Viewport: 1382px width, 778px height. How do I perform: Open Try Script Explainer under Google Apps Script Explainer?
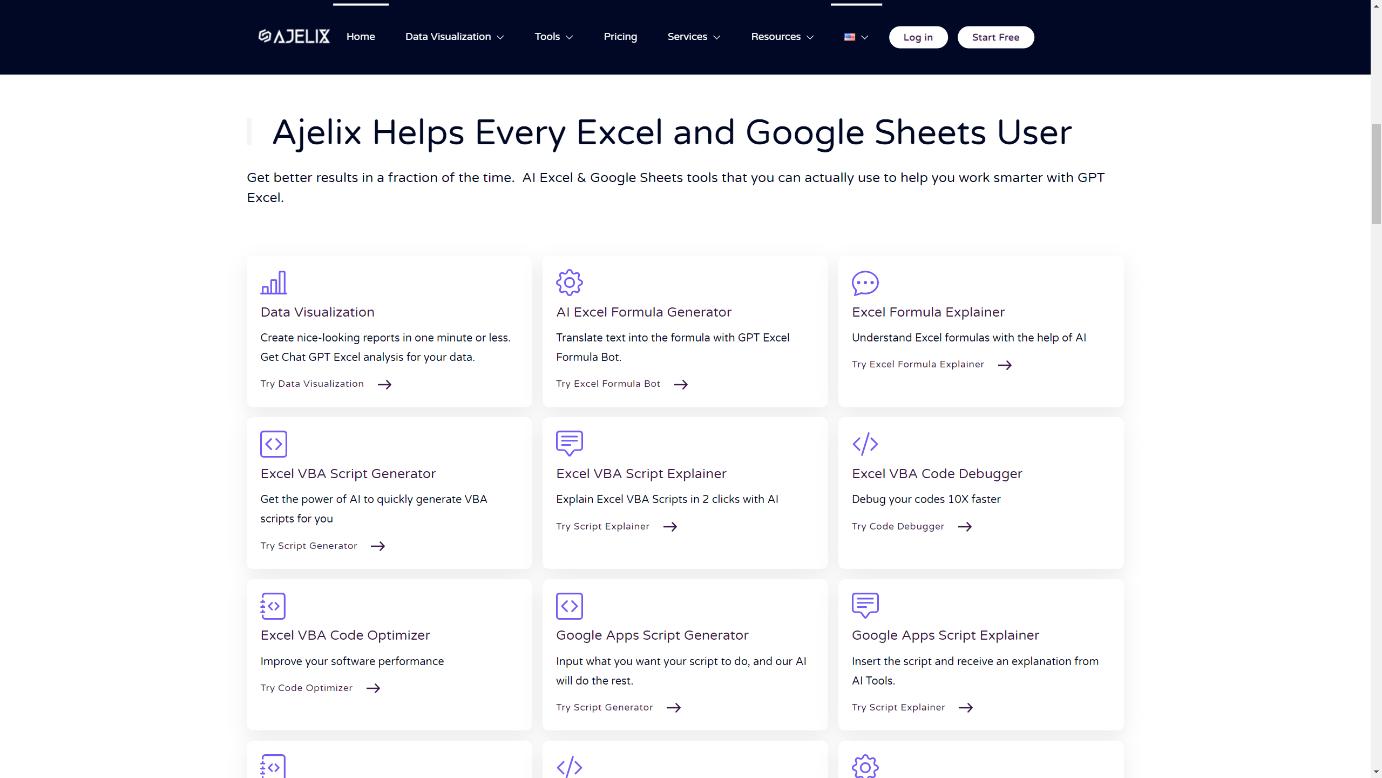point(898,707)
